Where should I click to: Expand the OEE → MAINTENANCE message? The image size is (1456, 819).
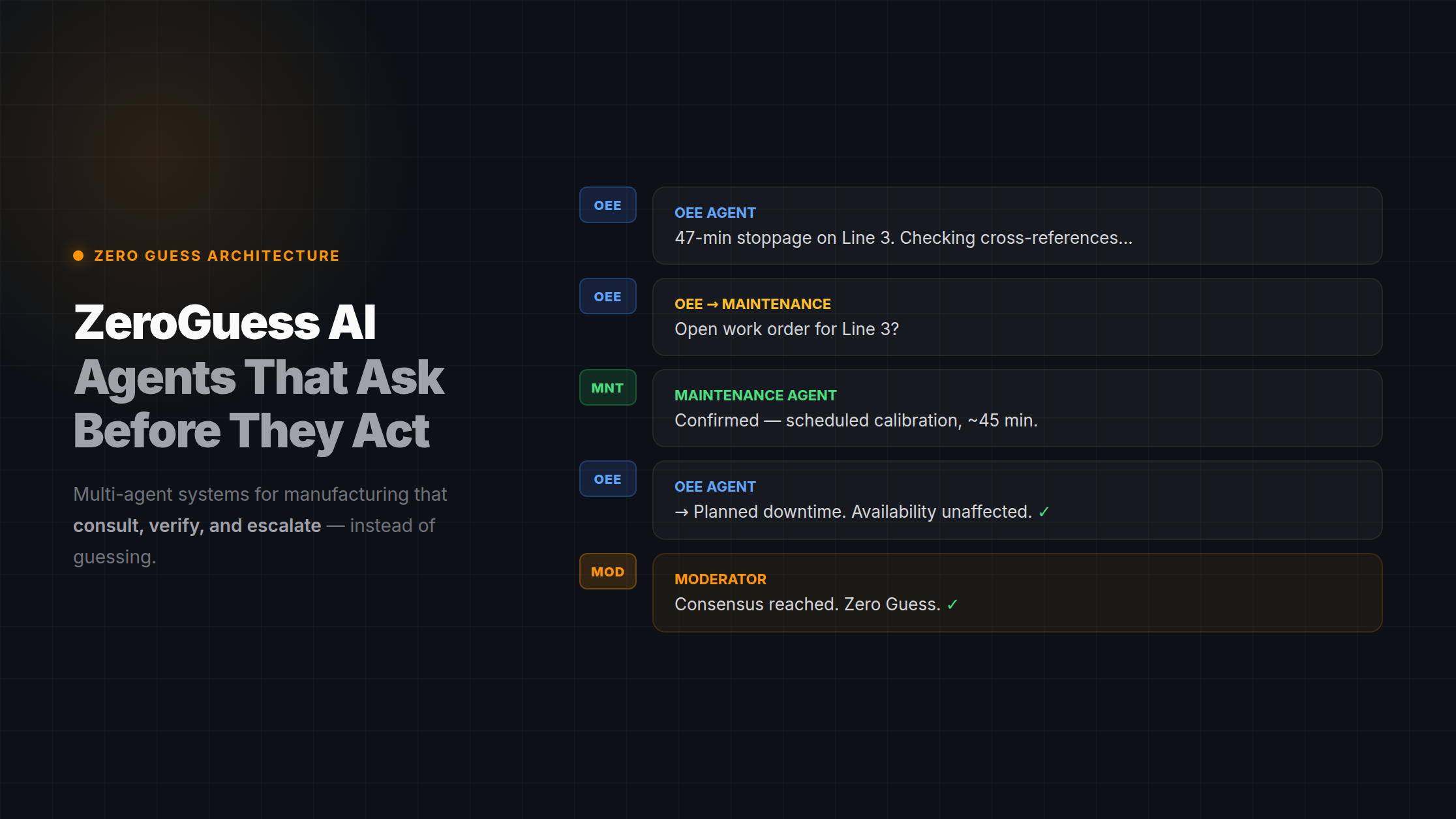click(x=1016, y=318)
